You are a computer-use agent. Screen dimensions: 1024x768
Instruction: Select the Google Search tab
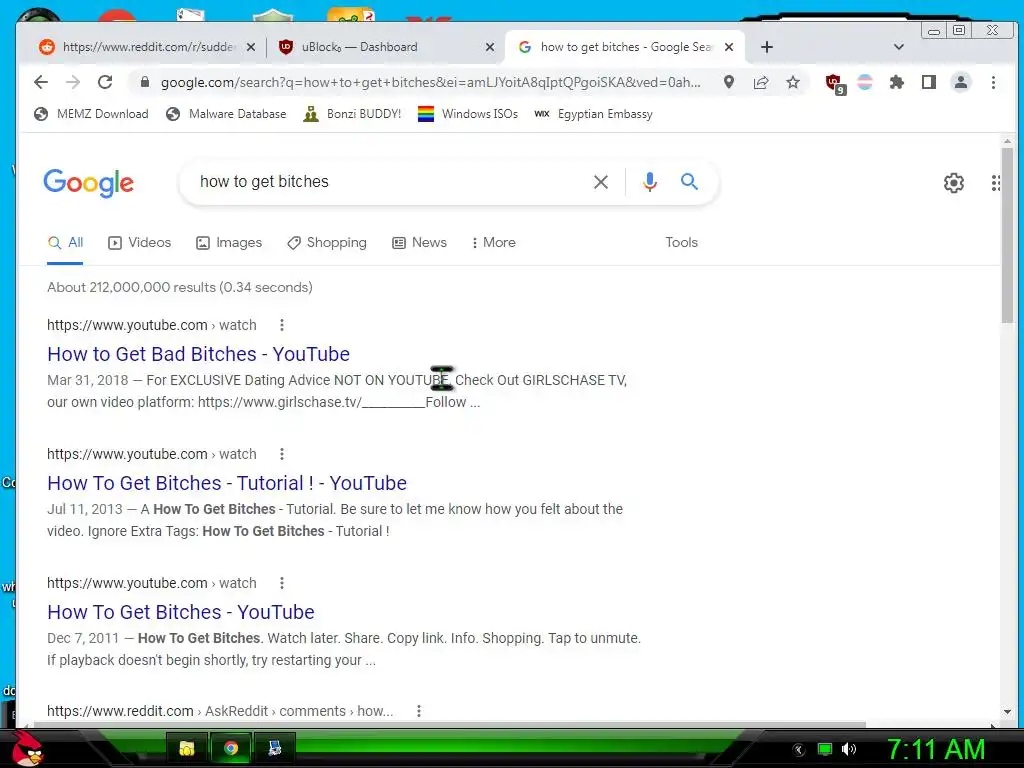(x=626, y=47)
